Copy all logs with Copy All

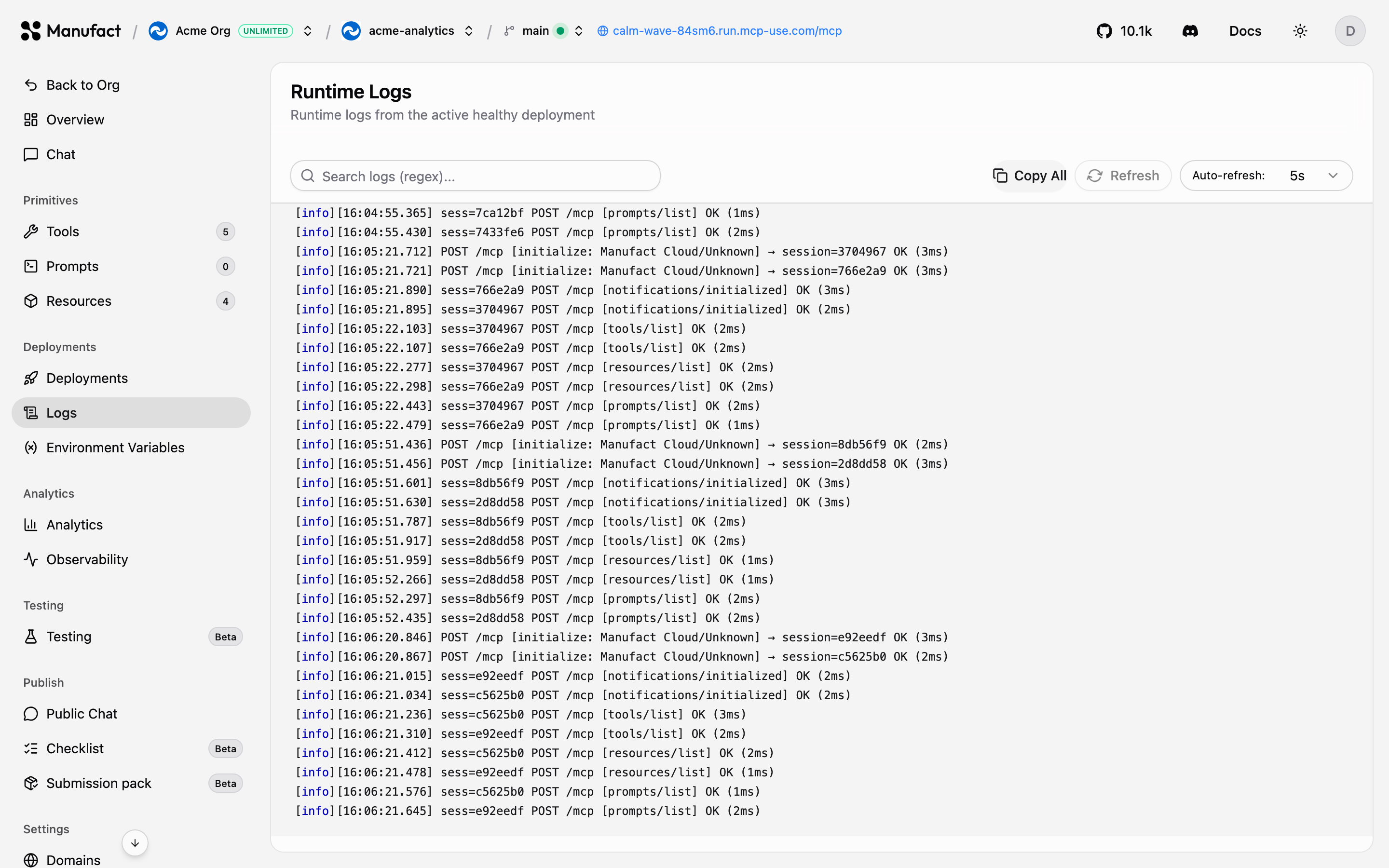1030,176
